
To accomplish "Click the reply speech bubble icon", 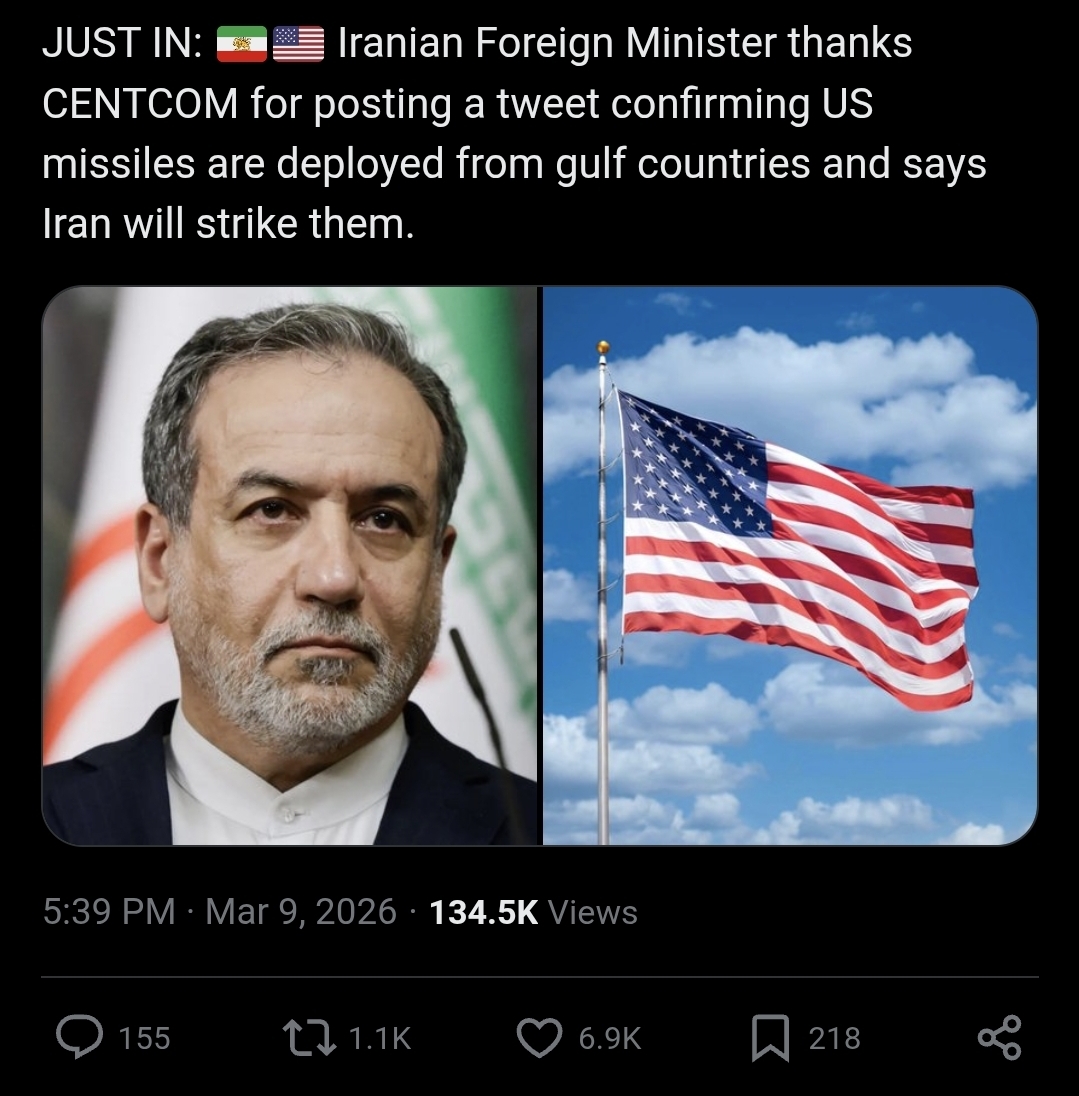I will pyautogui.click(x=80, y=1037).
